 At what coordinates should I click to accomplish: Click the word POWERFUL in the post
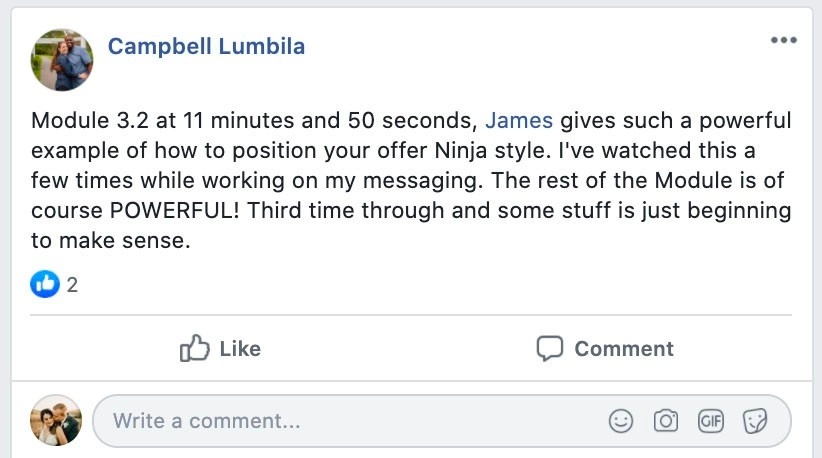pyautogui.click(x=175, y=211)
